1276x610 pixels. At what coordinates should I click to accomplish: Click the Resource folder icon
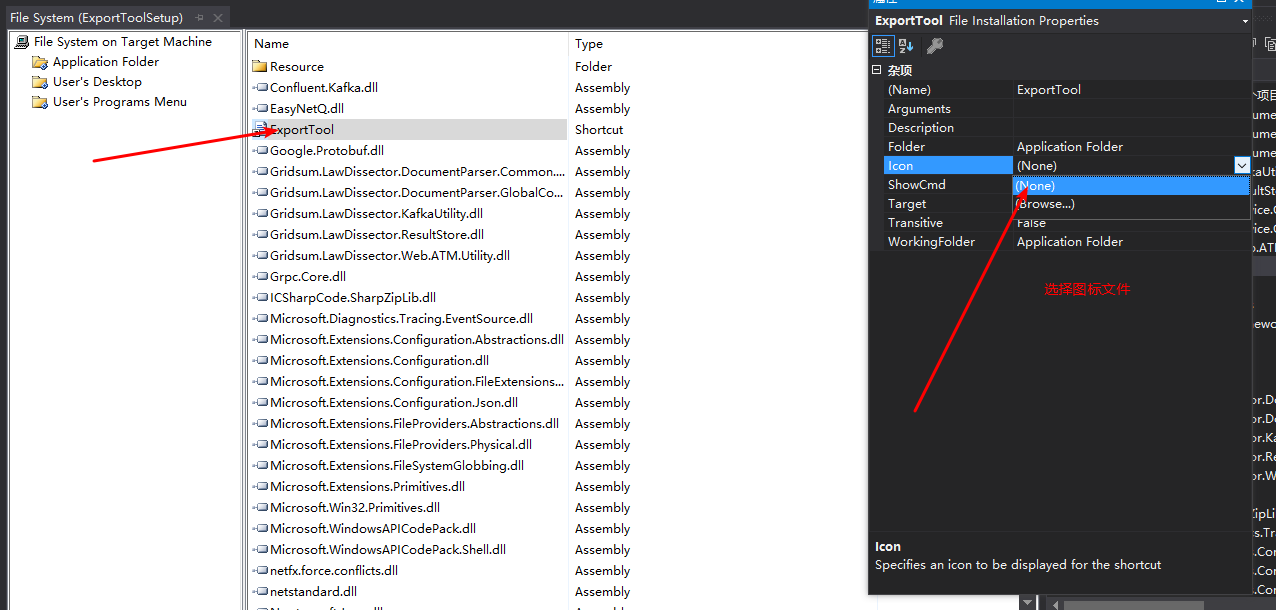[x=260, y=67]
